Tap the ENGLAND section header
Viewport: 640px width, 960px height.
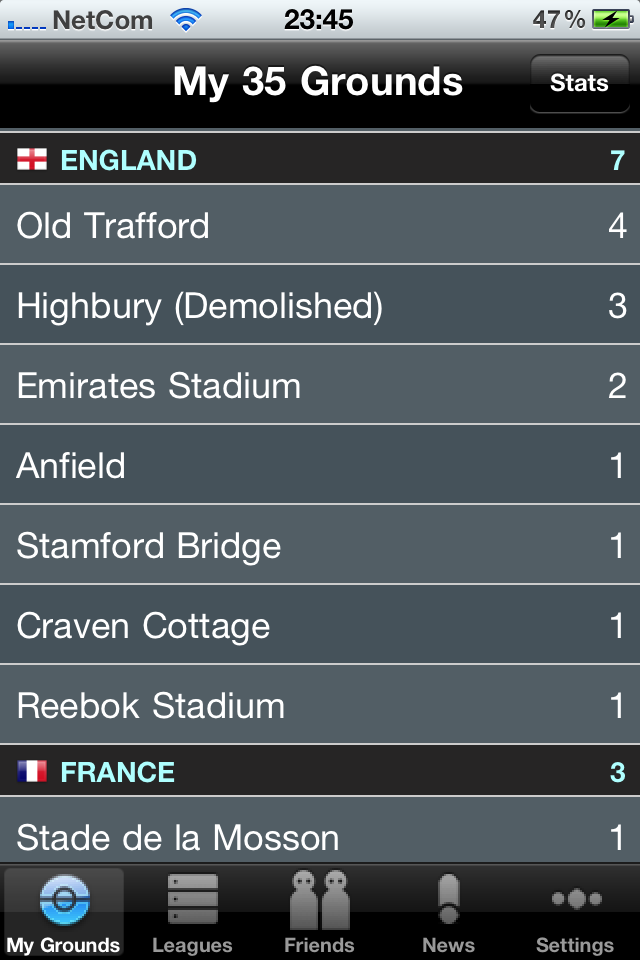click(x=320, y=159)
